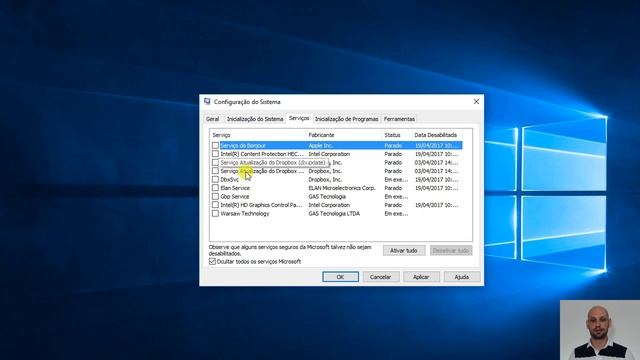Click the ELAN Microelectronics Corp. manufacturer cell

pyautogui.click(x=342, y=188)
